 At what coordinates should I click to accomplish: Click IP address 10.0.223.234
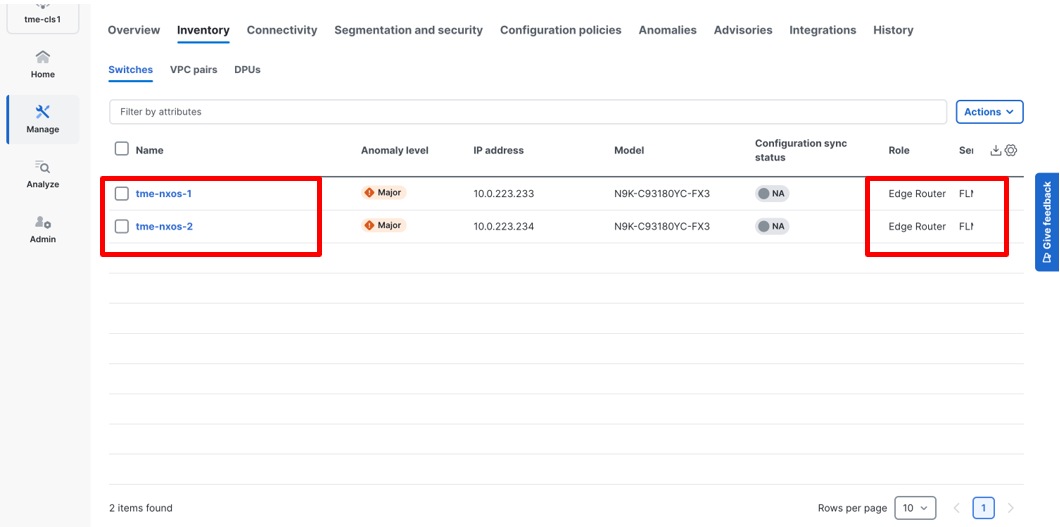click(x=504, y=226)
